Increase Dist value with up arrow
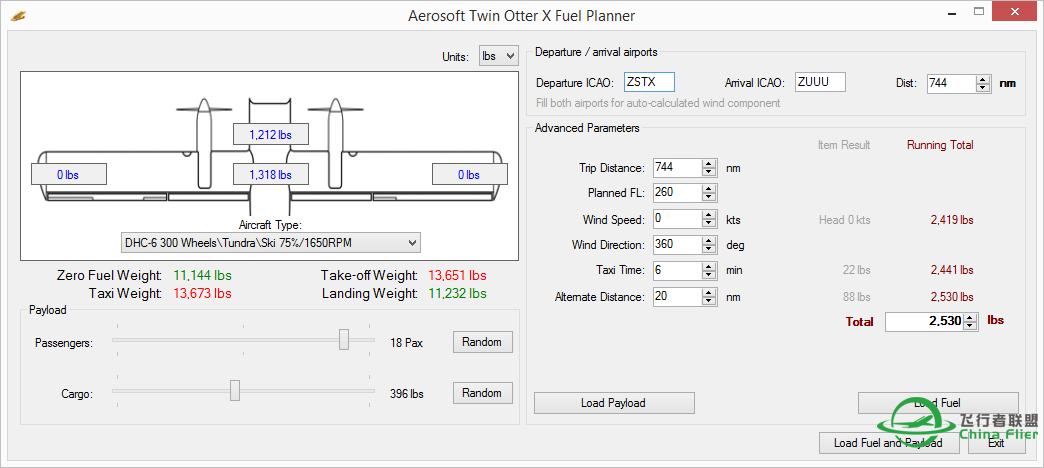This screenshot has width=1044, height=468. [984, 79]
